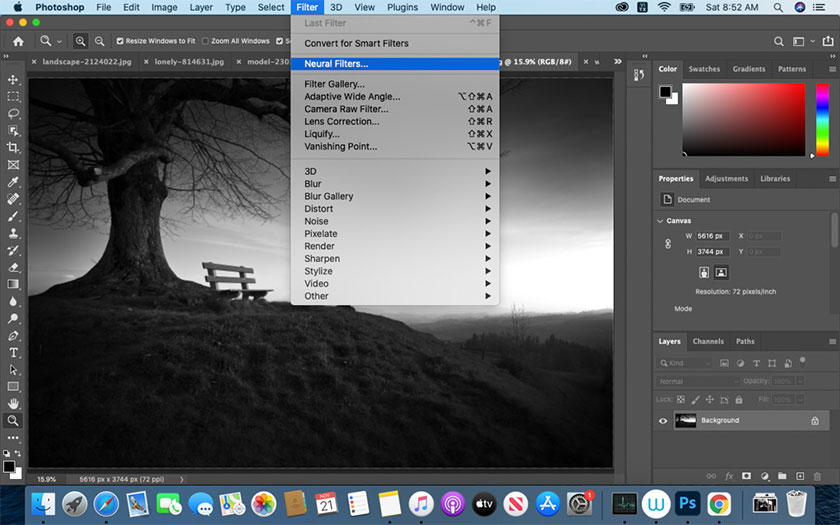Choose Zoom In mode in options bar
Screen dimensions: 840x525
80,41
